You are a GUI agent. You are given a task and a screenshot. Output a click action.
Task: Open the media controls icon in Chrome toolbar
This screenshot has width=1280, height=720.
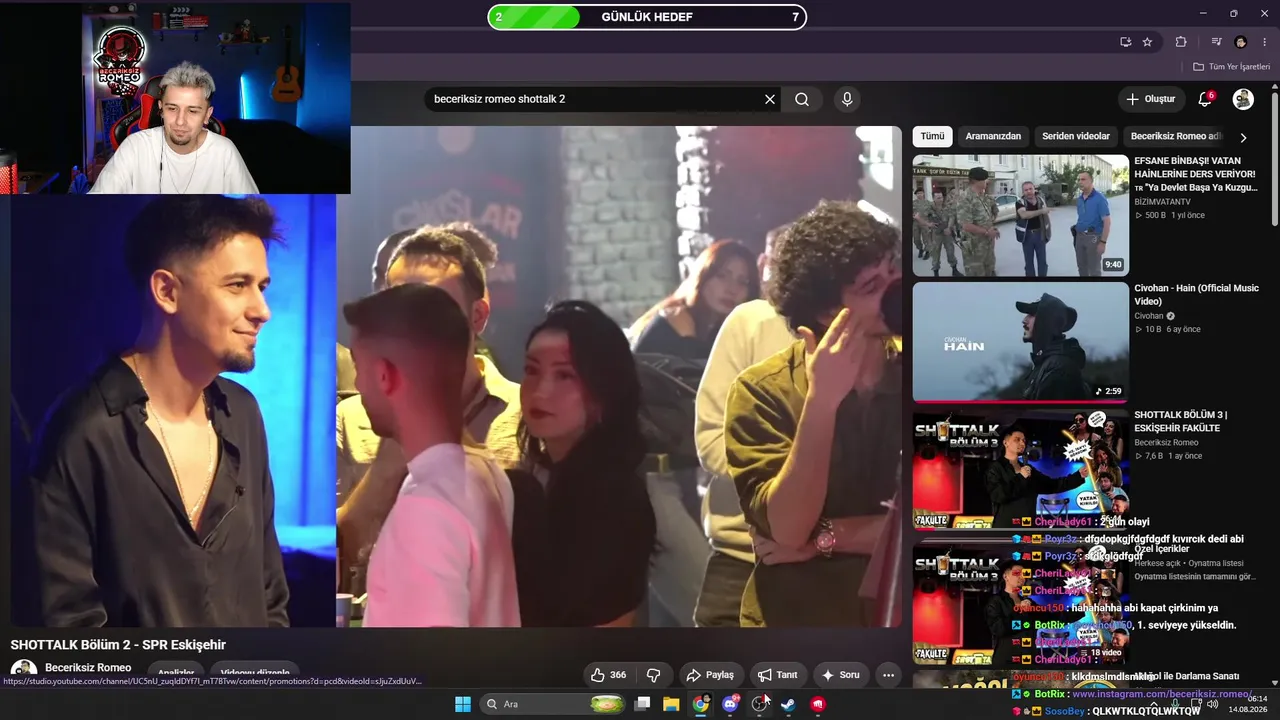tap(1216, 42)
